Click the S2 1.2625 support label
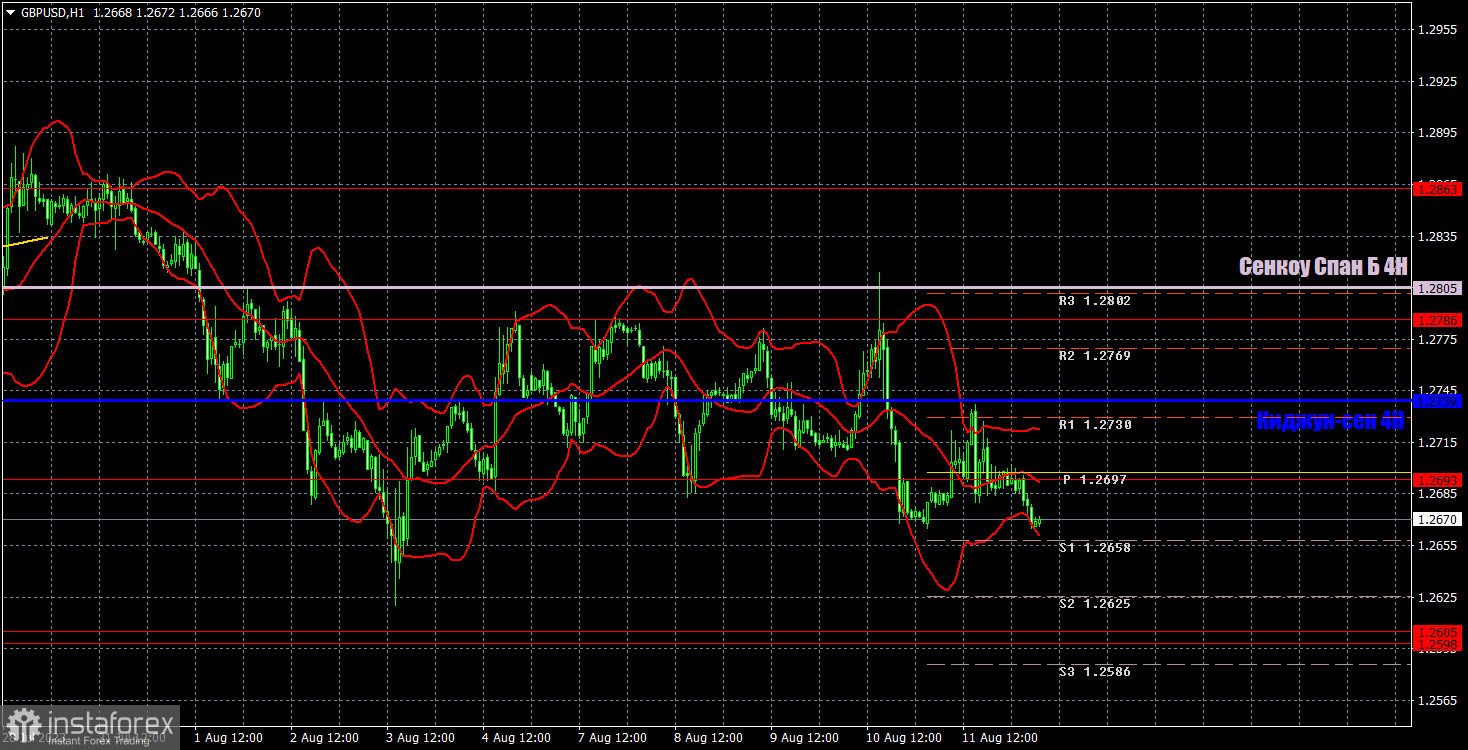Viewport: 1468px width, 750px height. 1096,604
